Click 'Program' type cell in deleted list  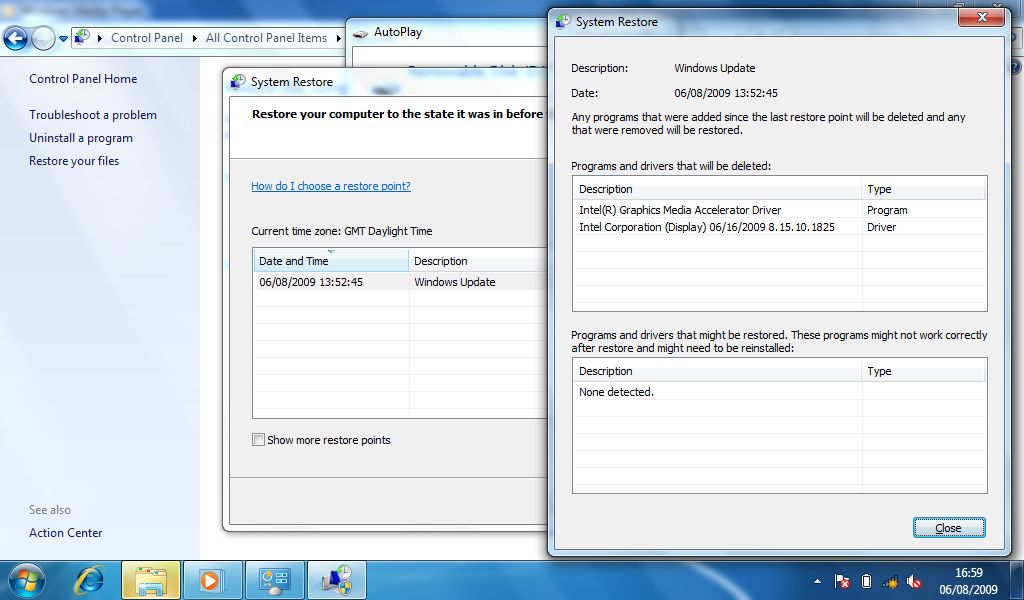[887, 210]
